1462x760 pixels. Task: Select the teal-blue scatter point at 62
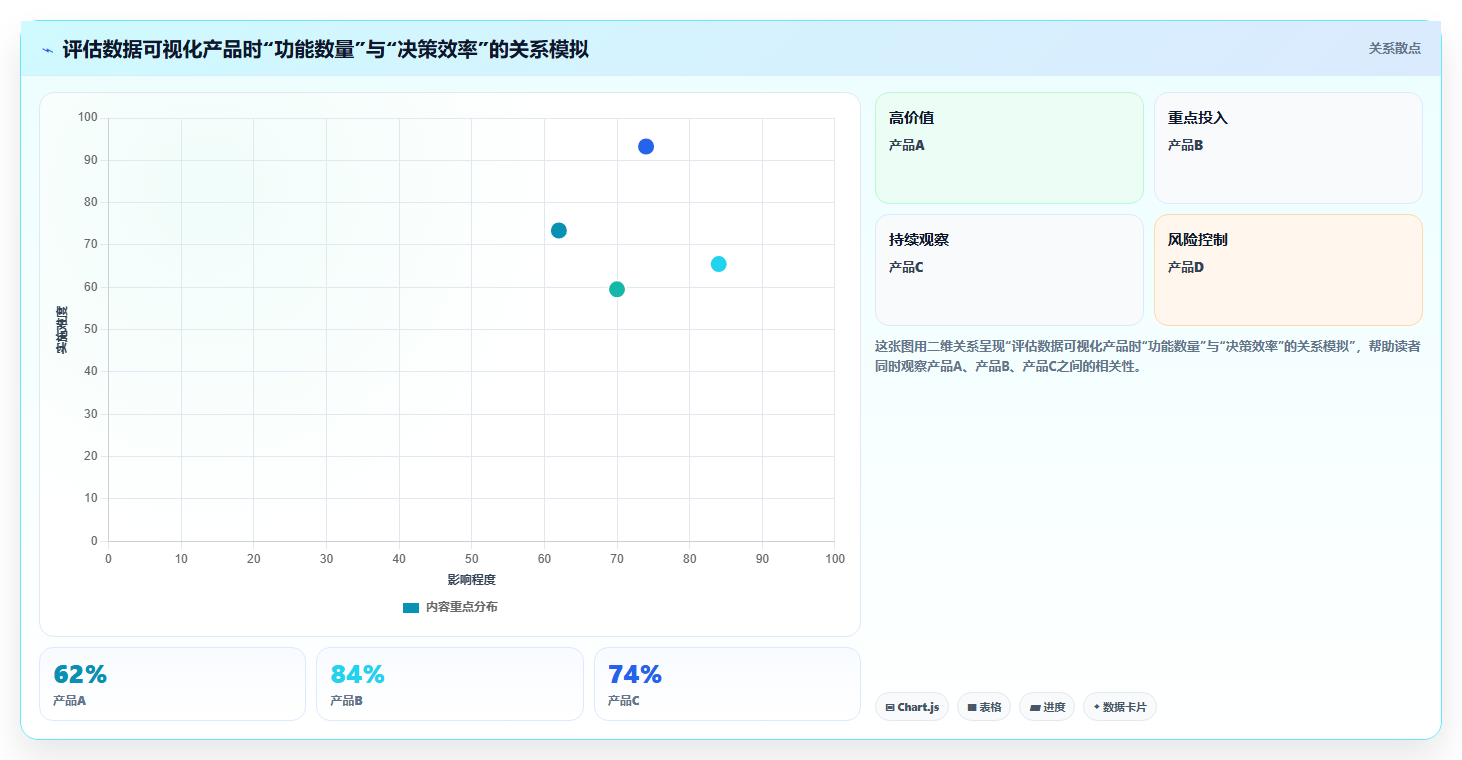click(x=559, y=231)
